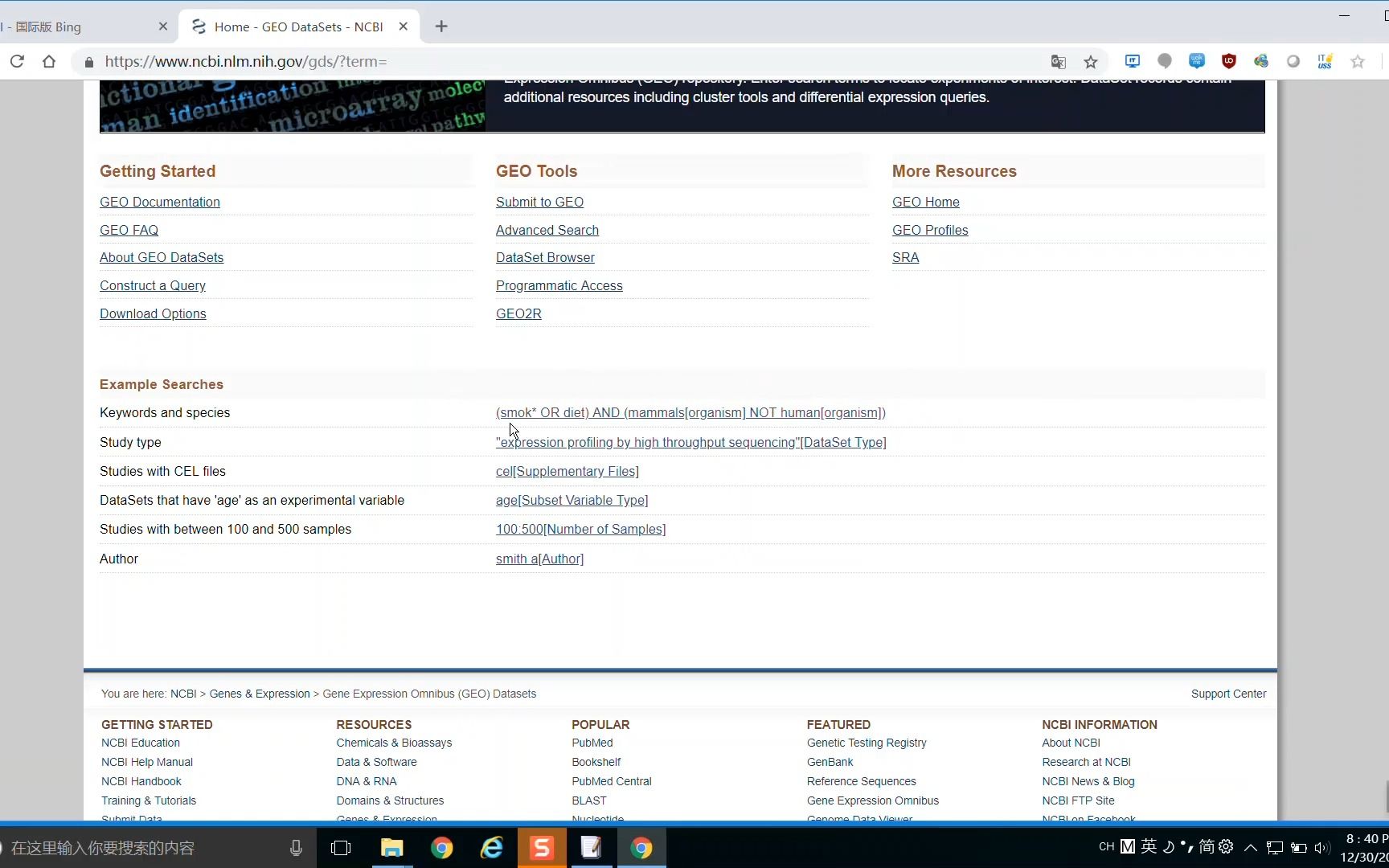The width and height of the screenshot is (1389, 868).
Task: Open NCBI Education footer link
Action: click(141, 743)
